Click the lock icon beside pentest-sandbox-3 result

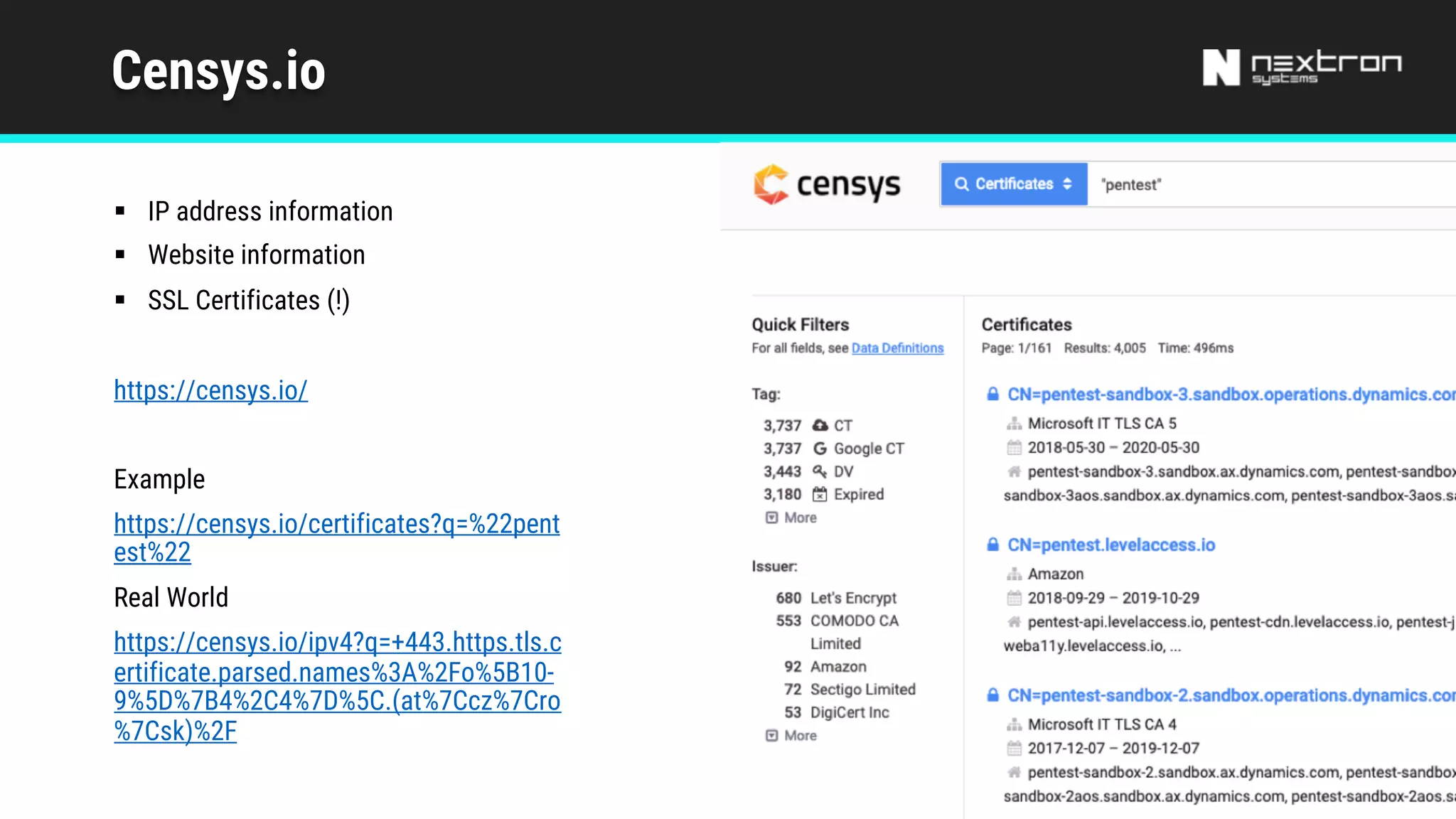[x=992, y=394]
